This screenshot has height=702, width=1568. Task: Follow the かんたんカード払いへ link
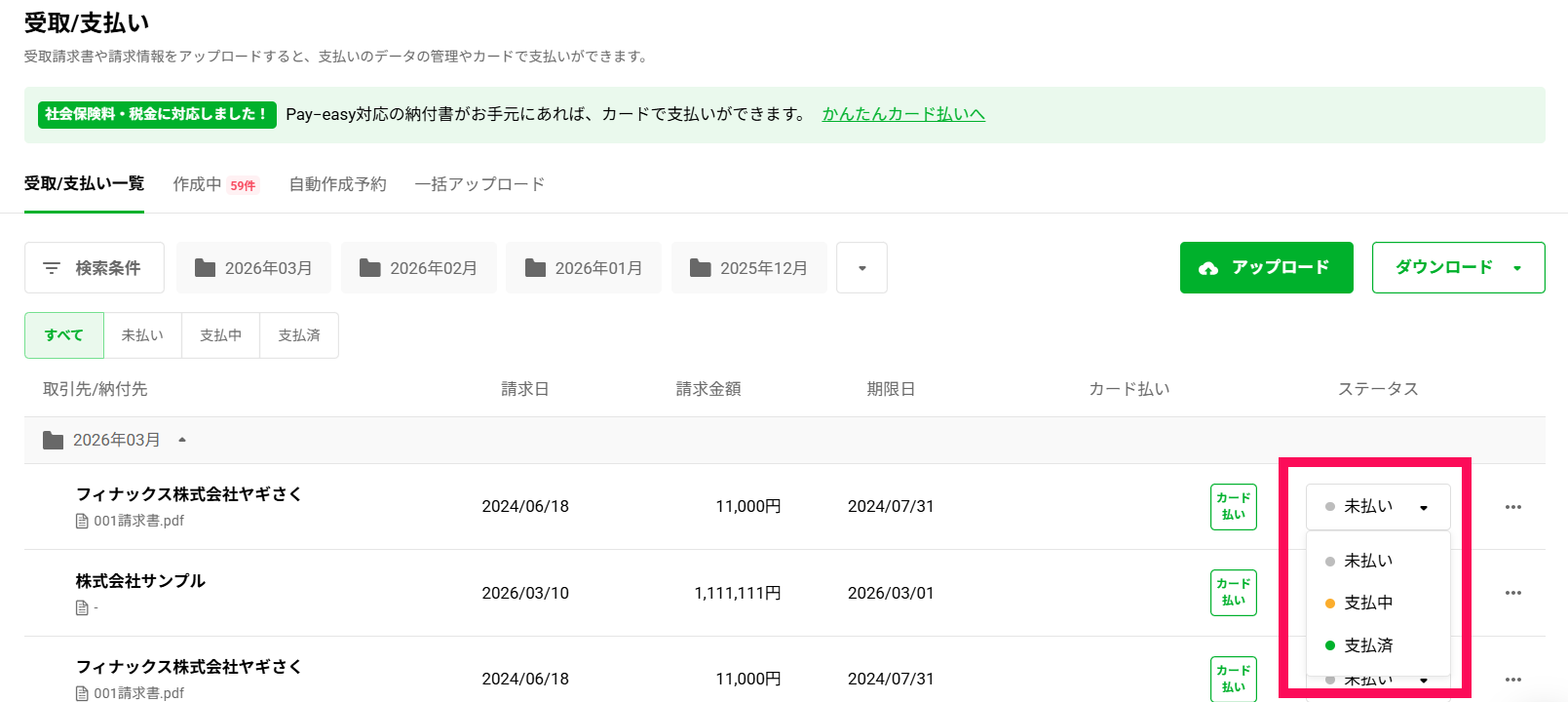pyautogui.click(x=903, y=114)
